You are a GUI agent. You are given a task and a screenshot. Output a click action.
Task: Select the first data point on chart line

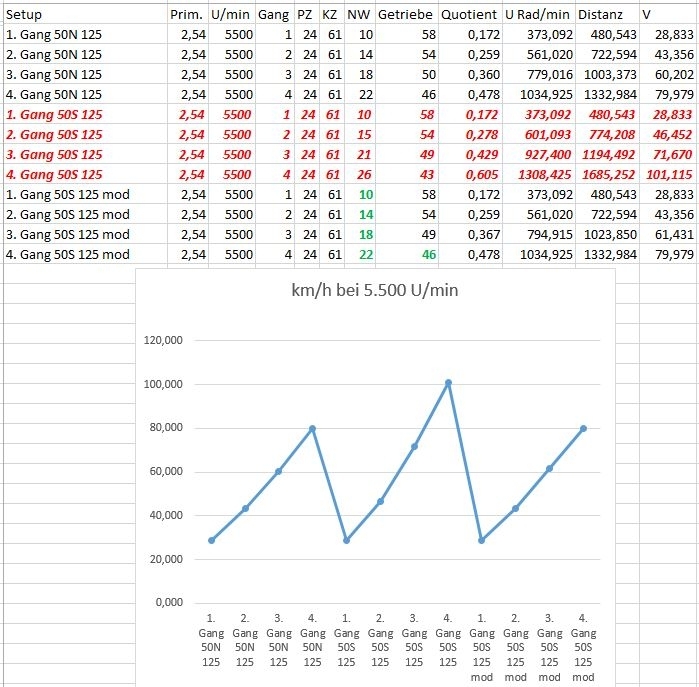[x=211, y=540]
